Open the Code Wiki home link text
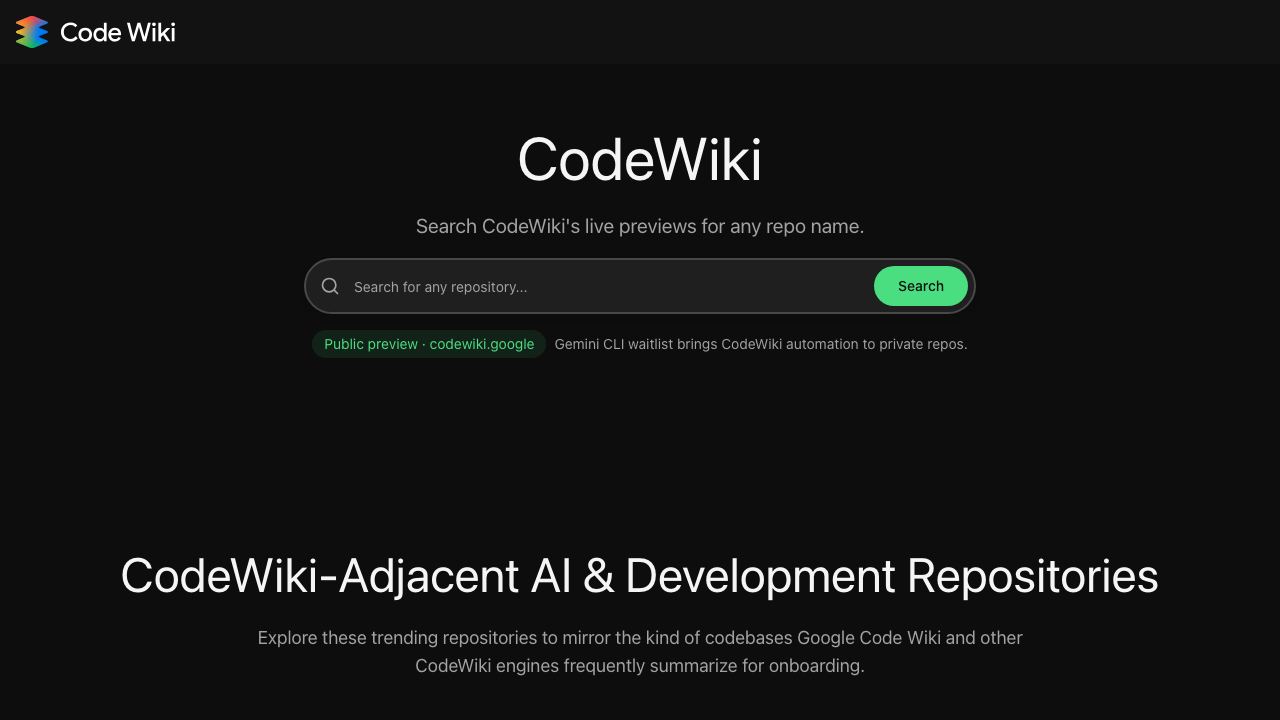Screen dimensions: 1280x720 [118, 32]
